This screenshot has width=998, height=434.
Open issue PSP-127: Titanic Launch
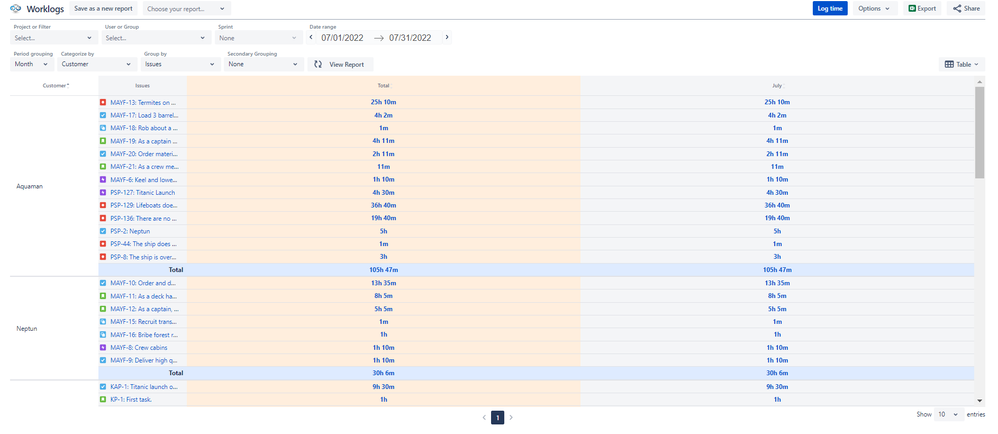[x=143, y=192]
